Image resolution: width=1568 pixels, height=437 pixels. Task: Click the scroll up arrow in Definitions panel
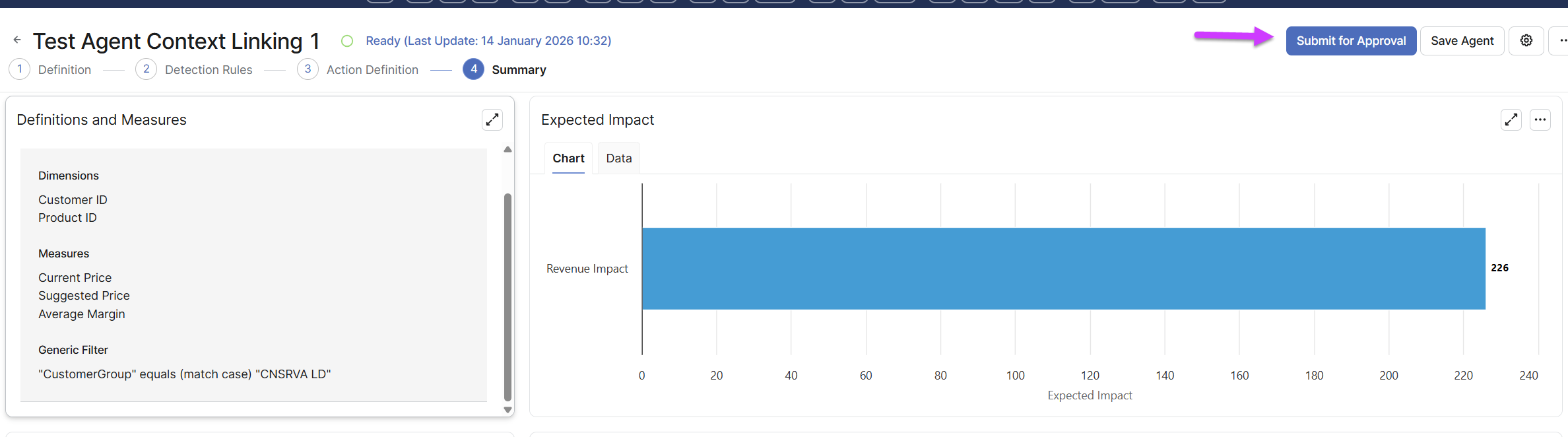[507, 150]
